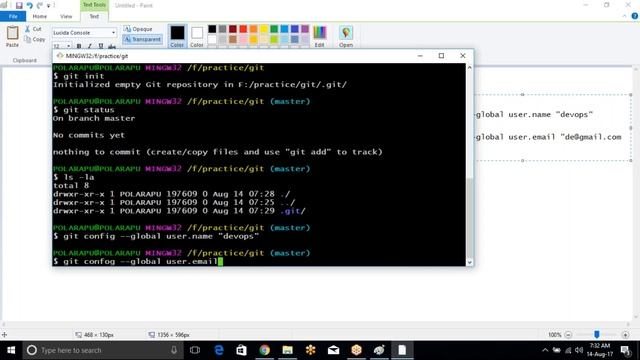This screenshot has width=640, height=360.
Task: Open Action Center notifications icon
Action: [625, 350]
